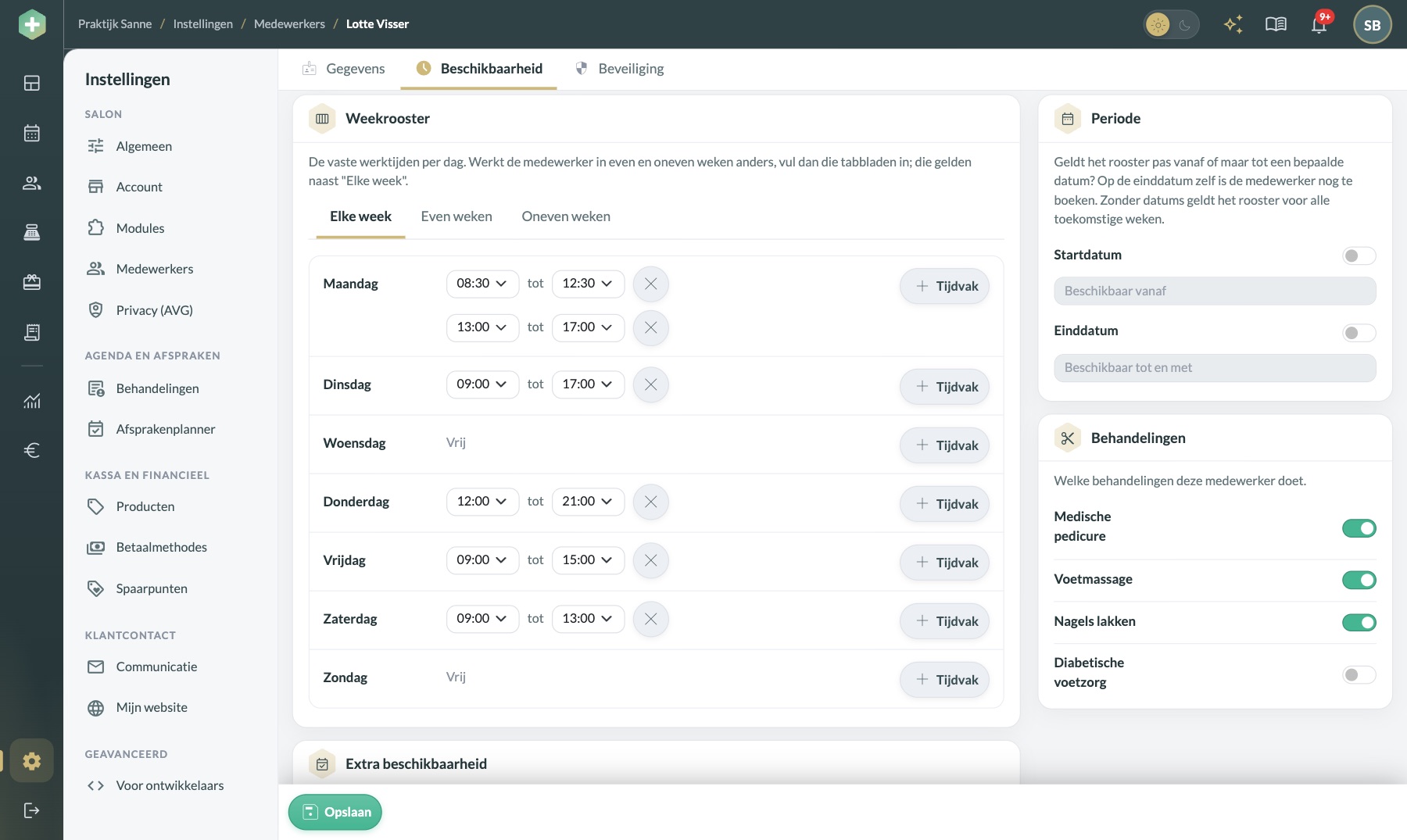Select the Oneven weken tab
Viewport: 1407px width, 840px height.
click(x=566, y=216)
